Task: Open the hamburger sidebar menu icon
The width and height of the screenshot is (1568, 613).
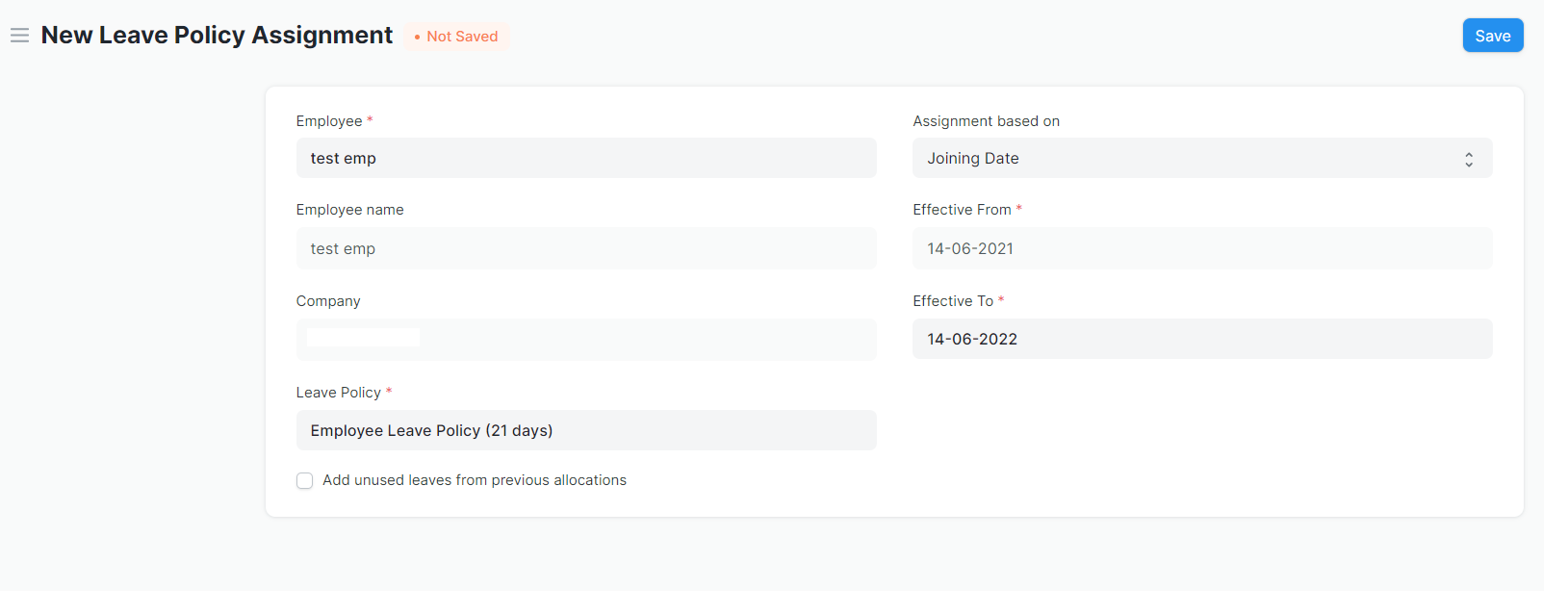Action: [19, 36]
